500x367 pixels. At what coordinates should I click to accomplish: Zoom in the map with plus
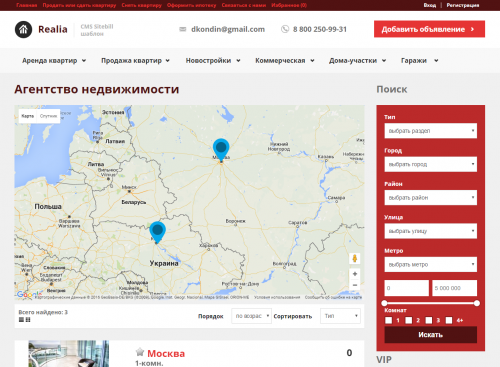coord(355,274)
